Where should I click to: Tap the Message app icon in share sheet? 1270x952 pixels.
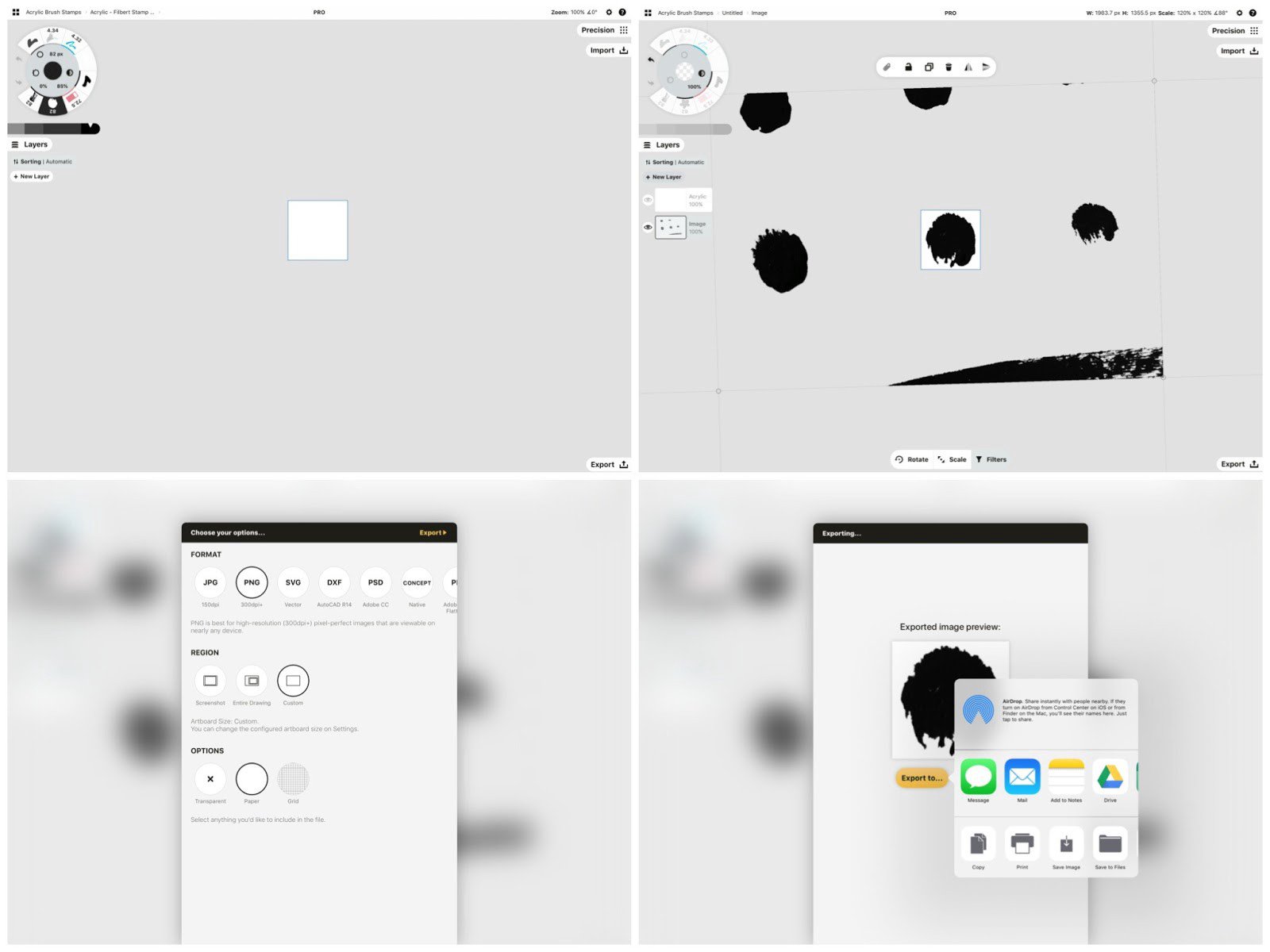[978, 777]
